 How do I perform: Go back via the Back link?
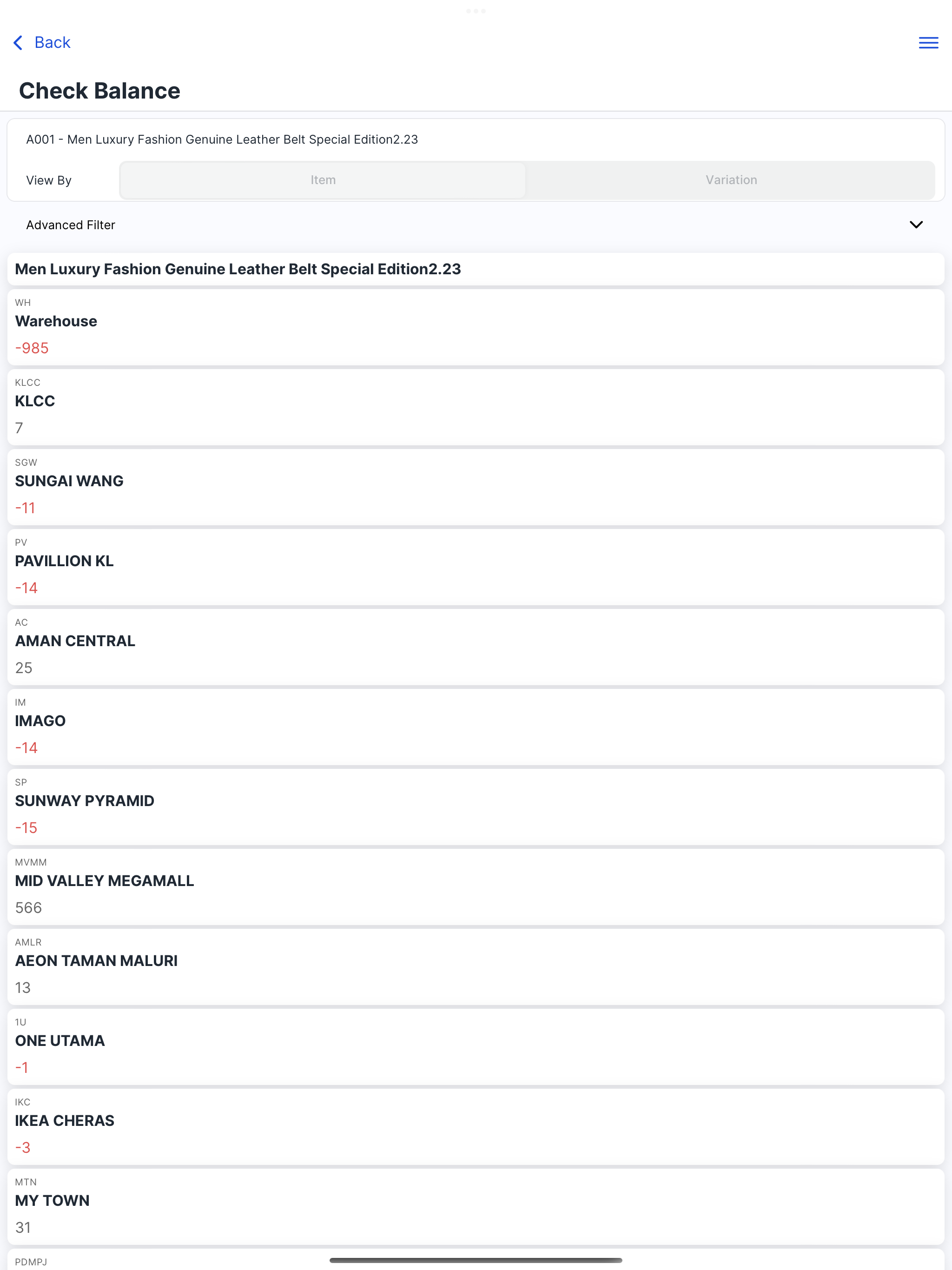click(52, 42)
